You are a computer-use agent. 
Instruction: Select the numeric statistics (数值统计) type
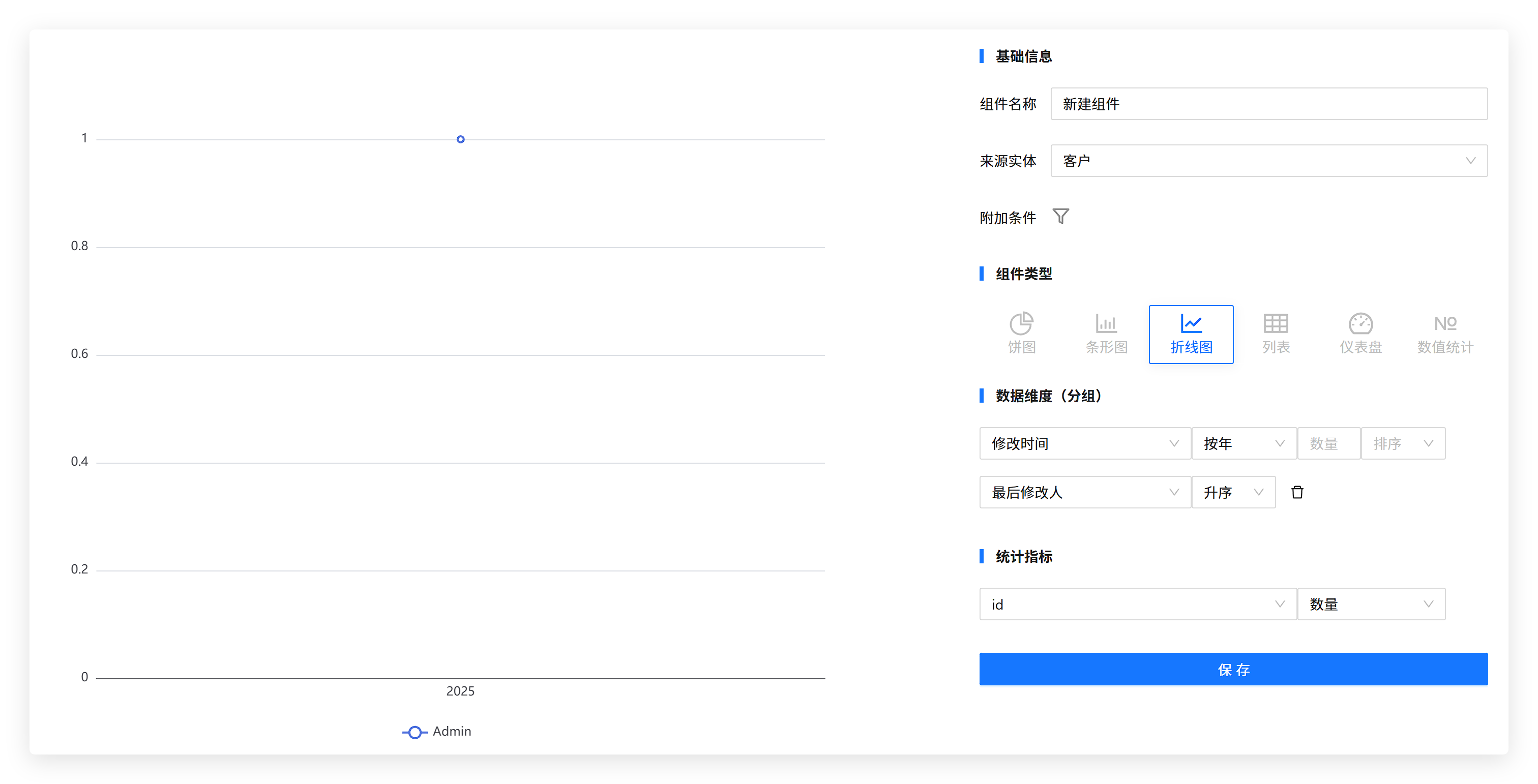click(x=1445, y=334)
